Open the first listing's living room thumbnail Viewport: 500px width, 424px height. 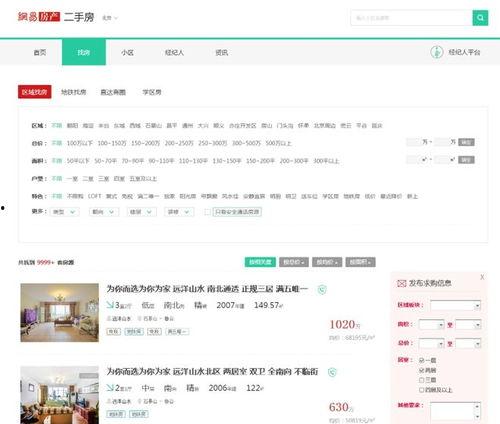(x=60, y=313)
